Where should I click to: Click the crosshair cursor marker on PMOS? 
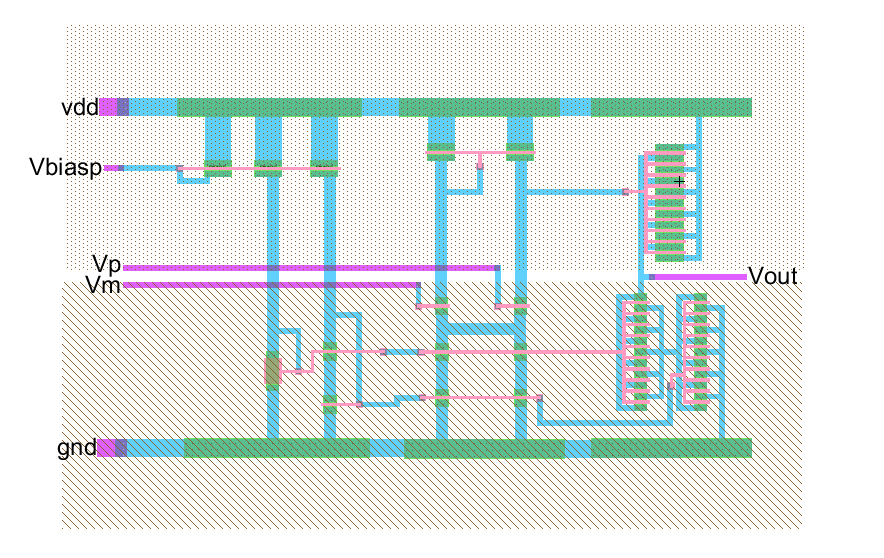pyautogui.click(x=680, y=181)
